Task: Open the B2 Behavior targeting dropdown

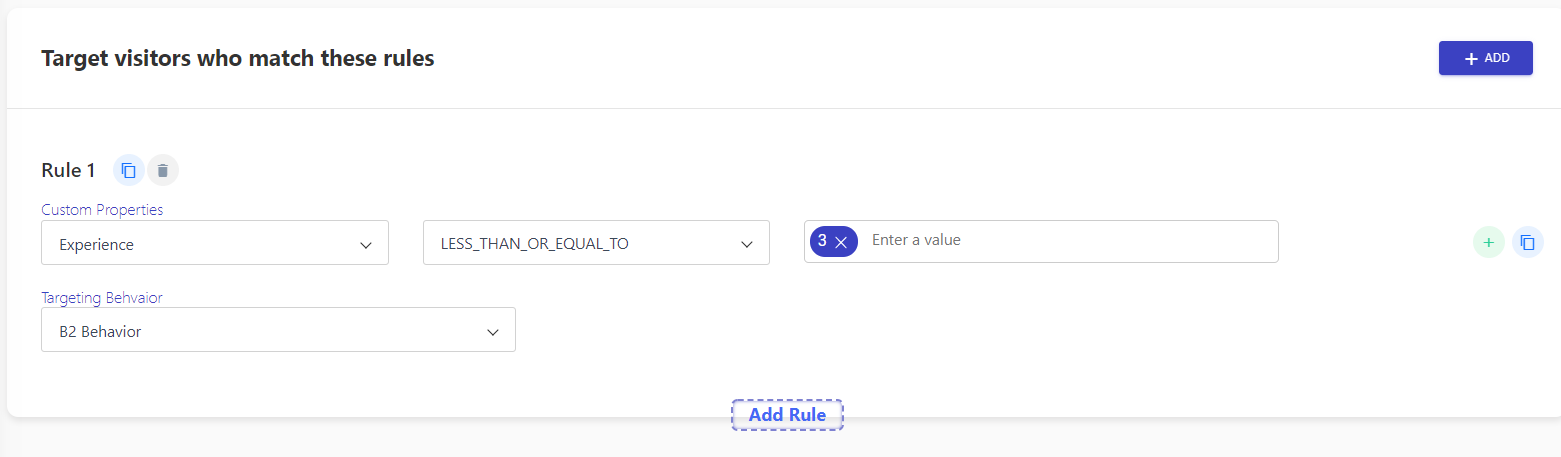Action: pos(278,330)
